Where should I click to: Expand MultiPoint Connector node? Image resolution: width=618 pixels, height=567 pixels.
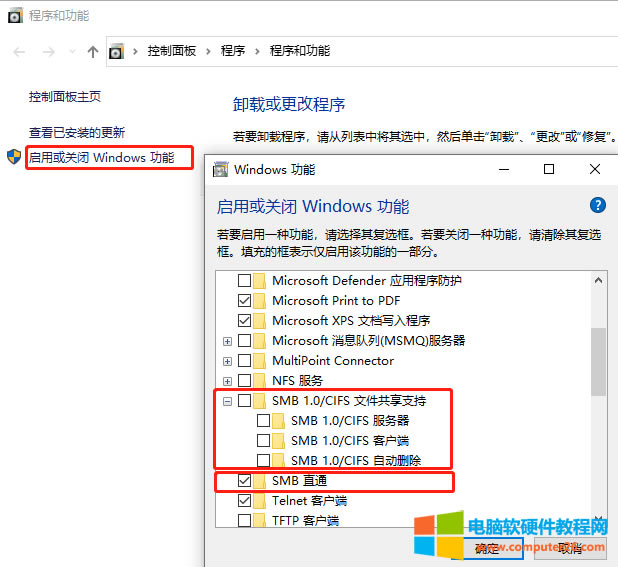tap(227, 361)
